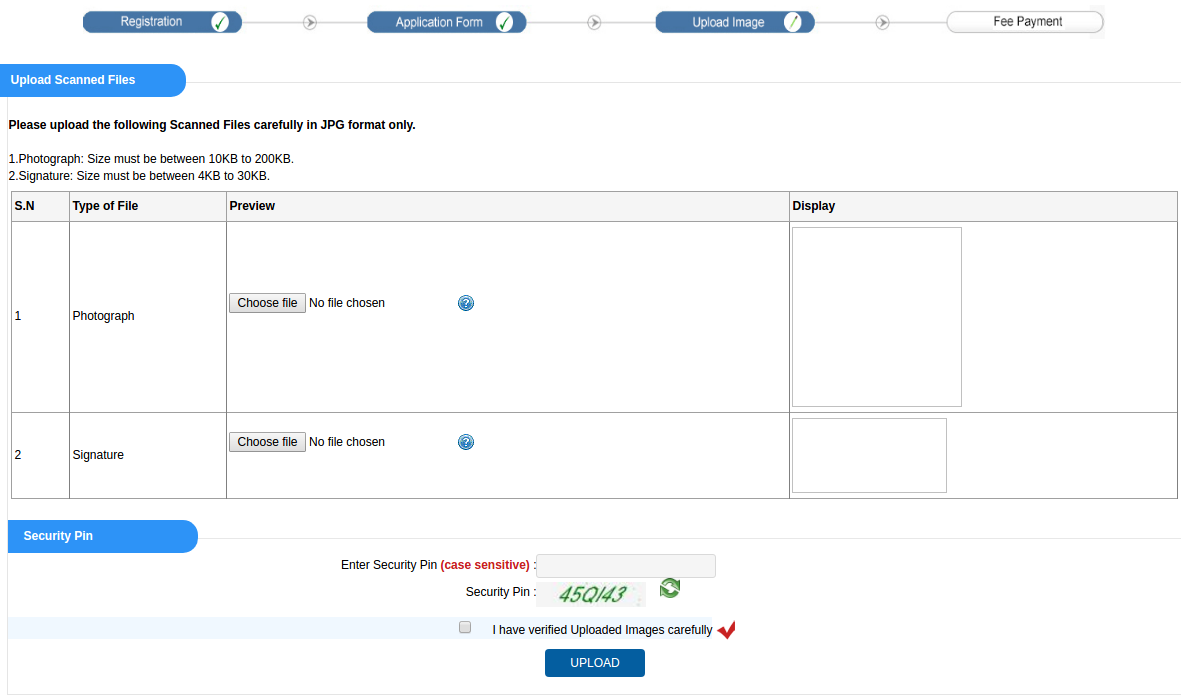Check the 'I have verified Uploaded Images carefully' checkbox
Screen dimensions: 1181x695
pos(464,626)
